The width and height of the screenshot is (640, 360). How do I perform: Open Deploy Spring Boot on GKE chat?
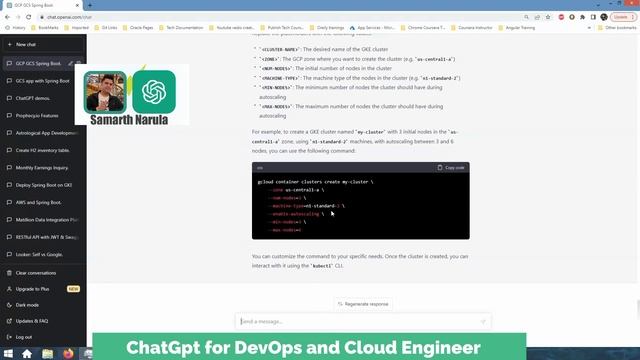(x=43, y=185)
